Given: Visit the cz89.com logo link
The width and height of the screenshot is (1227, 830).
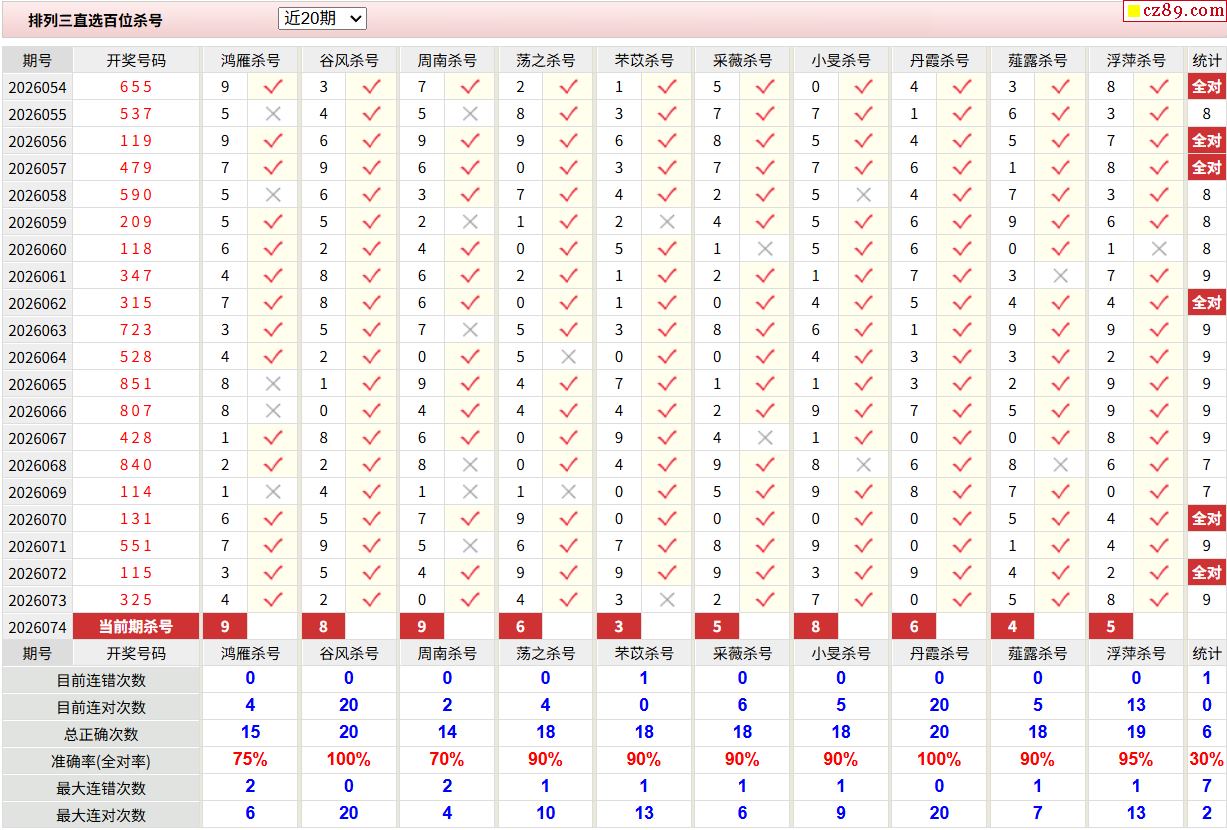Looking at the screenshot, I should click(1175, 11).
